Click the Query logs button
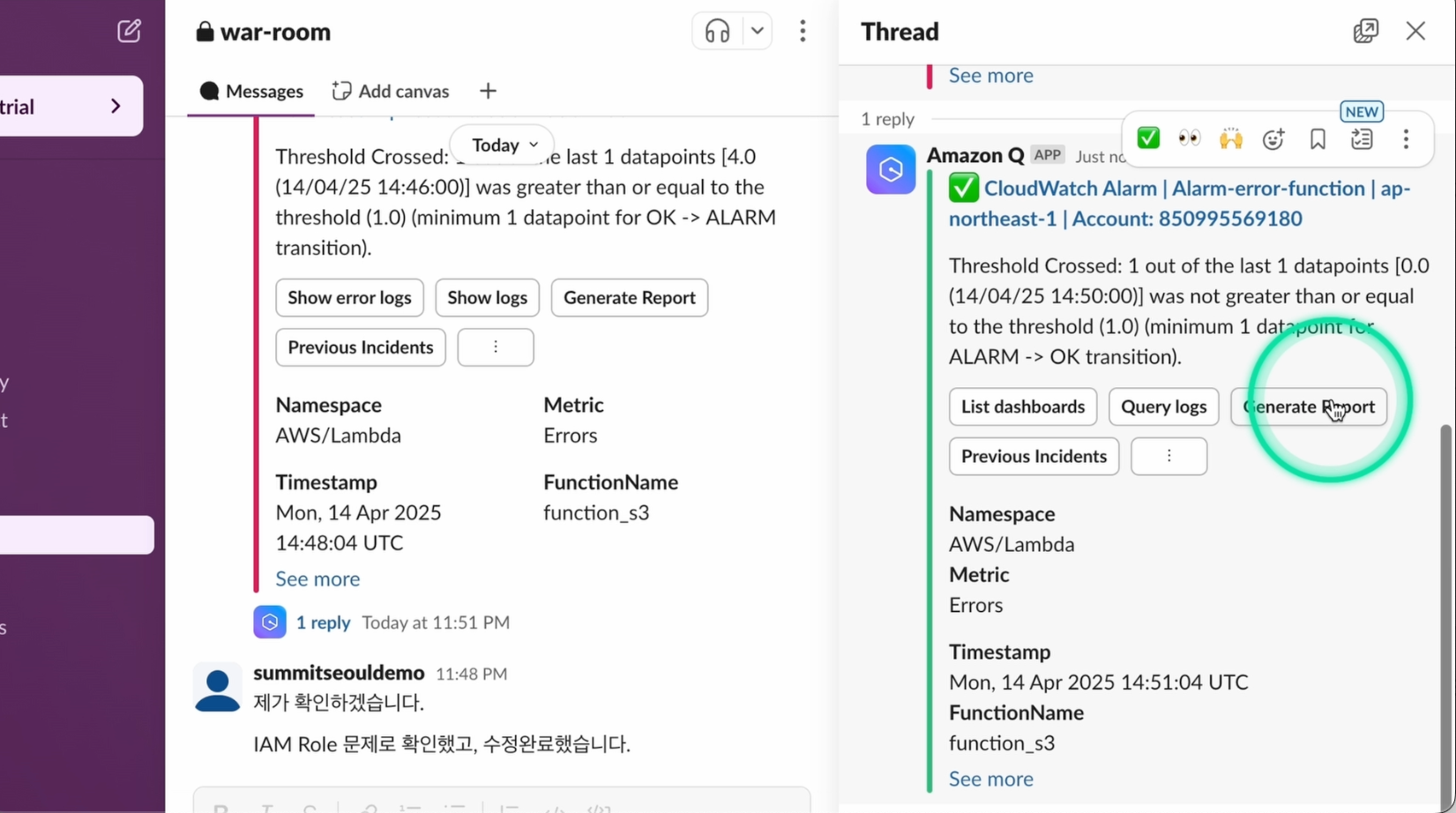This screenshot has height=813, width=1456. pos(1164,406)
